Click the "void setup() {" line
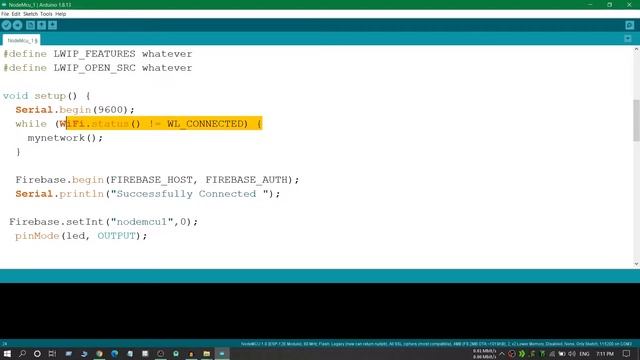640x360 pixels. (47, 96)
